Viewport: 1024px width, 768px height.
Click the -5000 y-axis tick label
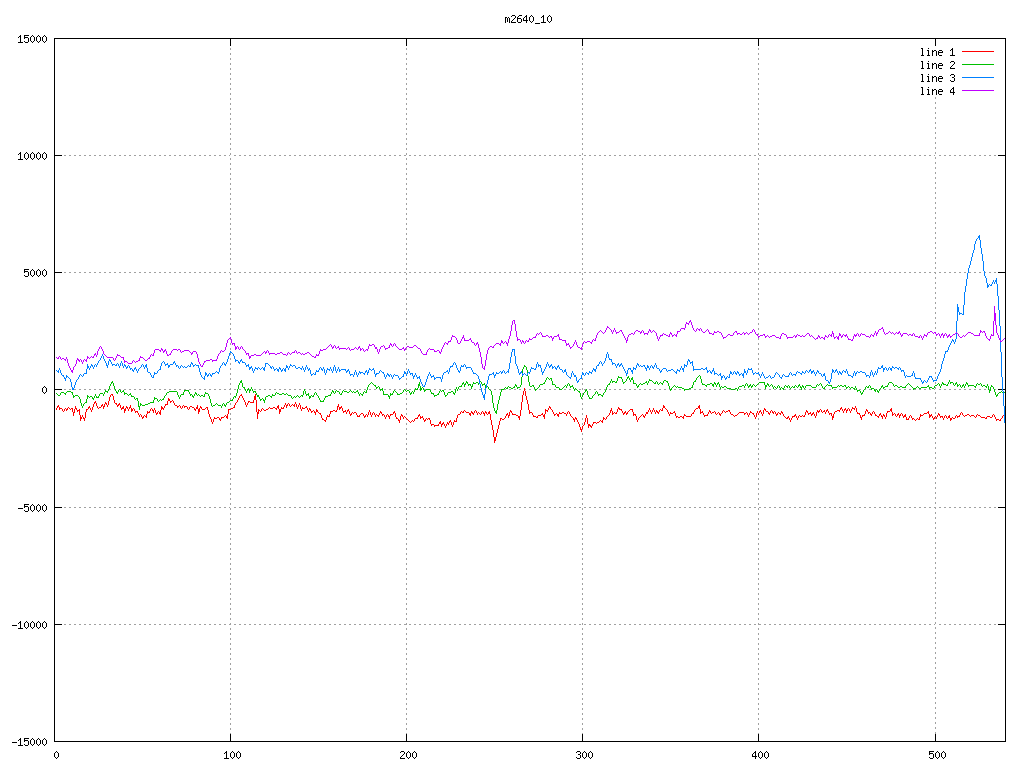33,507
